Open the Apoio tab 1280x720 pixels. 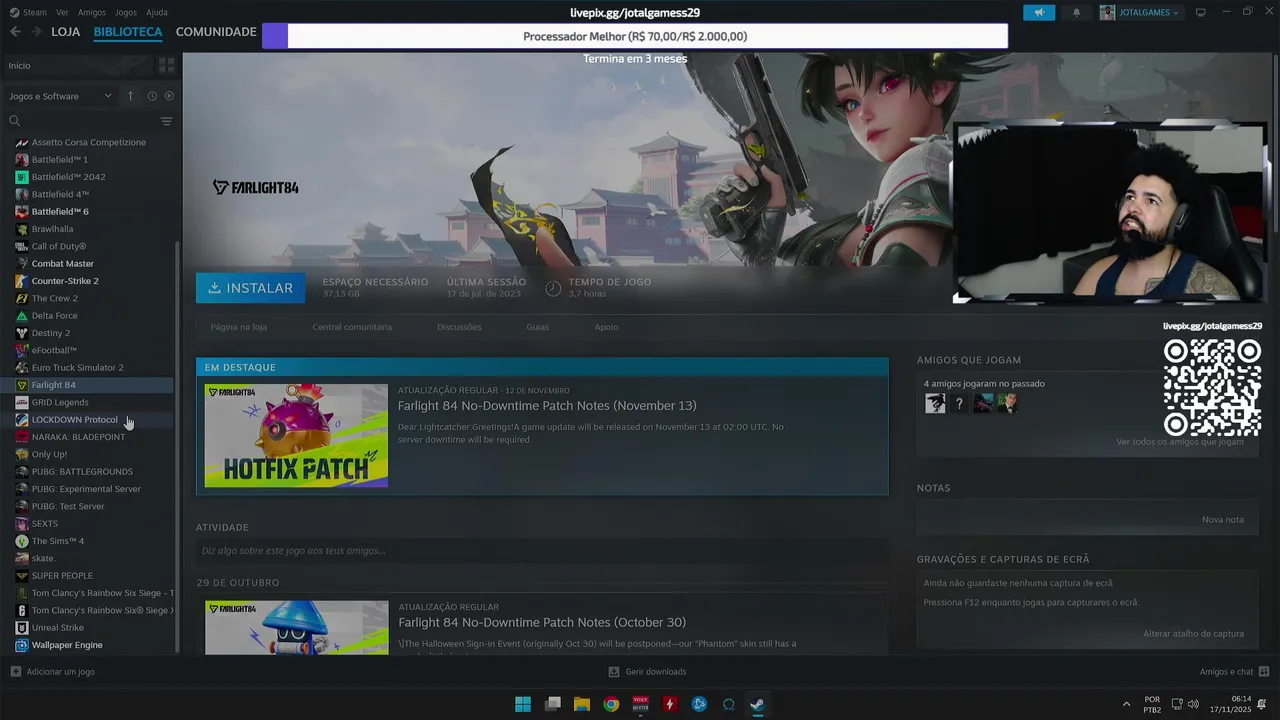coord(606,327)
